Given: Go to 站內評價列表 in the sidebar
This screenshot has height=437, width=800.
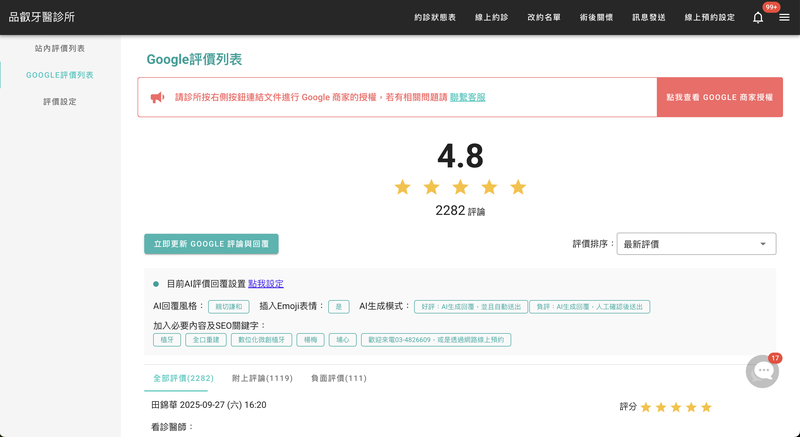Looking at the screenshot, I should pos(60,48).
